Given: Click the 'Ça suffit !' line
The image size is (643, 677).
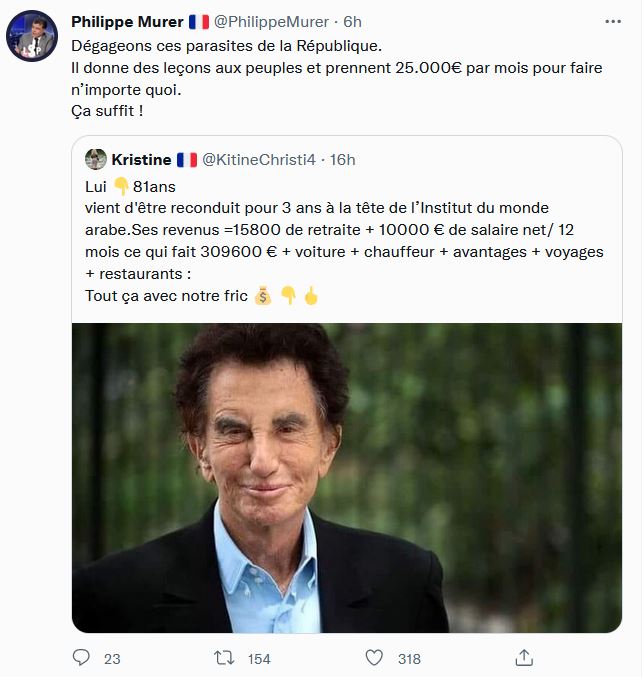Looking at the screenshot, I should [x=107, y=110].
